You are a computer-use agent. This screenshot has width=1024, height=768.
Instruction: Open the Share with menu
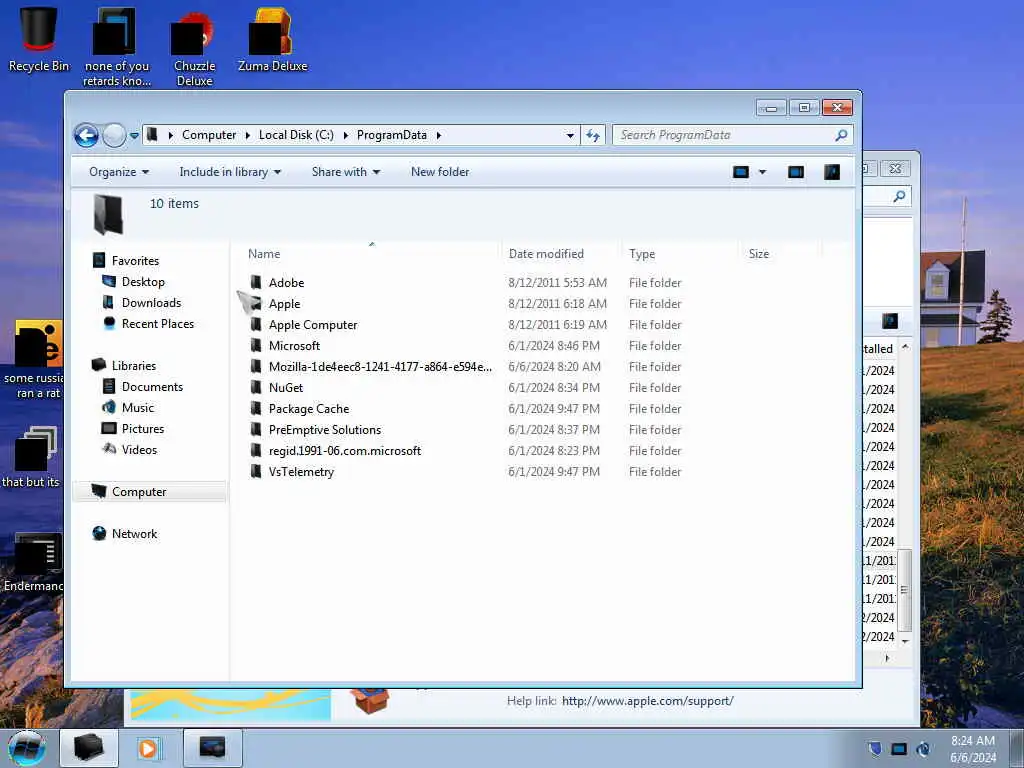click(345, 172)
